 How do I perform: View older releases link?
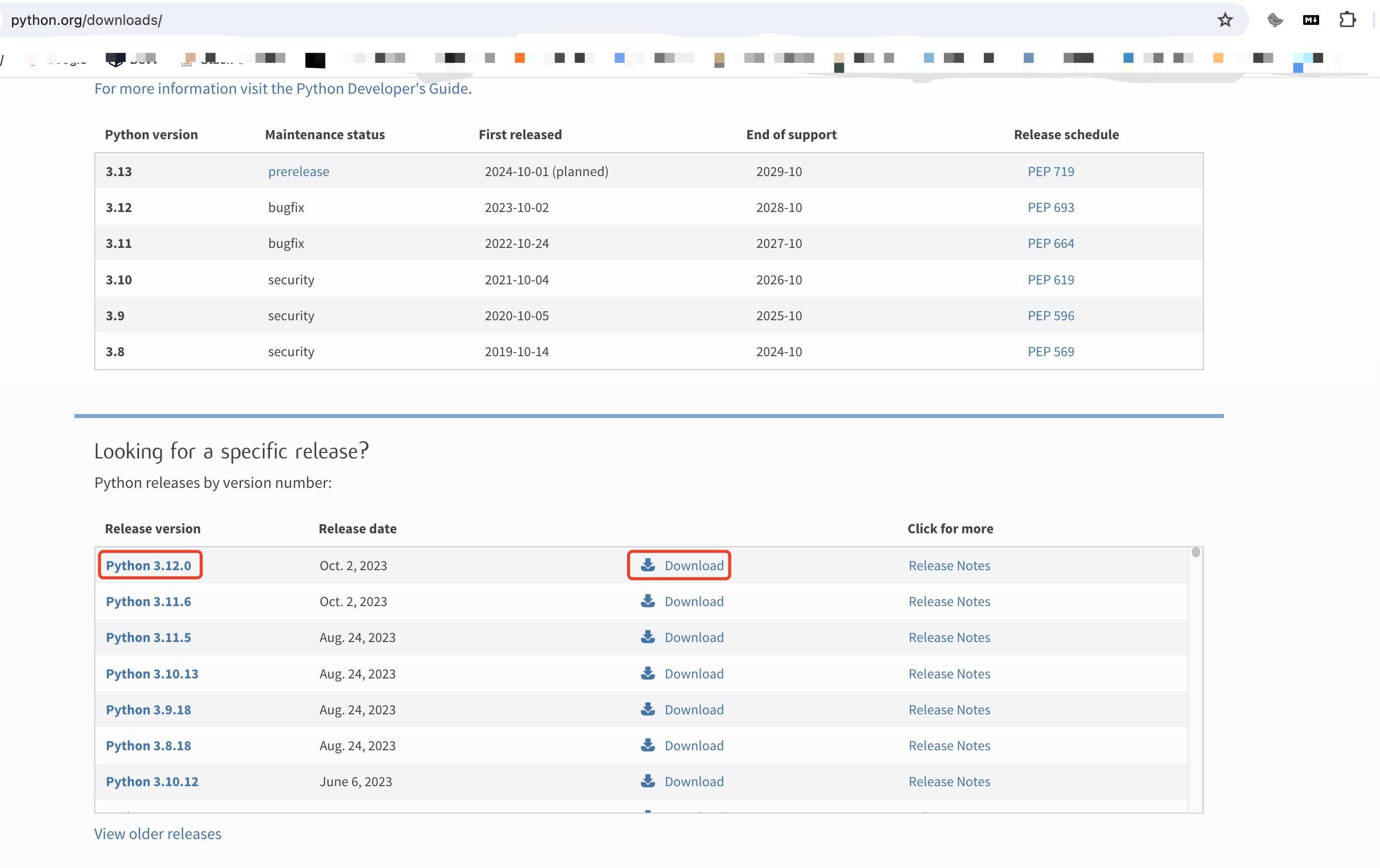(x=158, y=834)
